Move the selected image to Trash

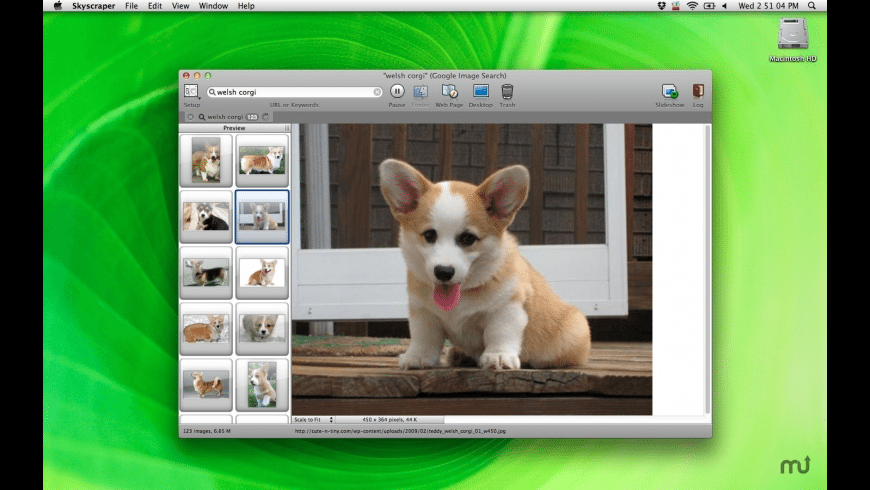pyautogui.click(x=507, y=92)
